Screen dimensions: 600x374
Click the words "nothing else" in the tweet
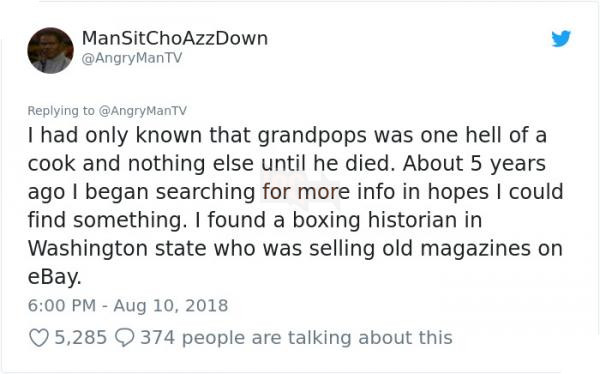191,164
